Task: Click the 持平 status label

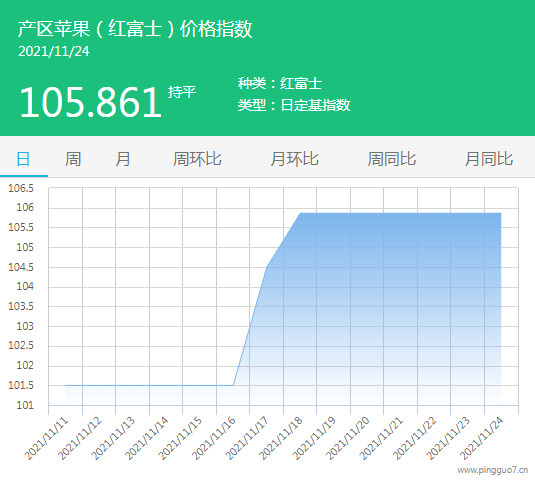Action: [x=182, y=92]
